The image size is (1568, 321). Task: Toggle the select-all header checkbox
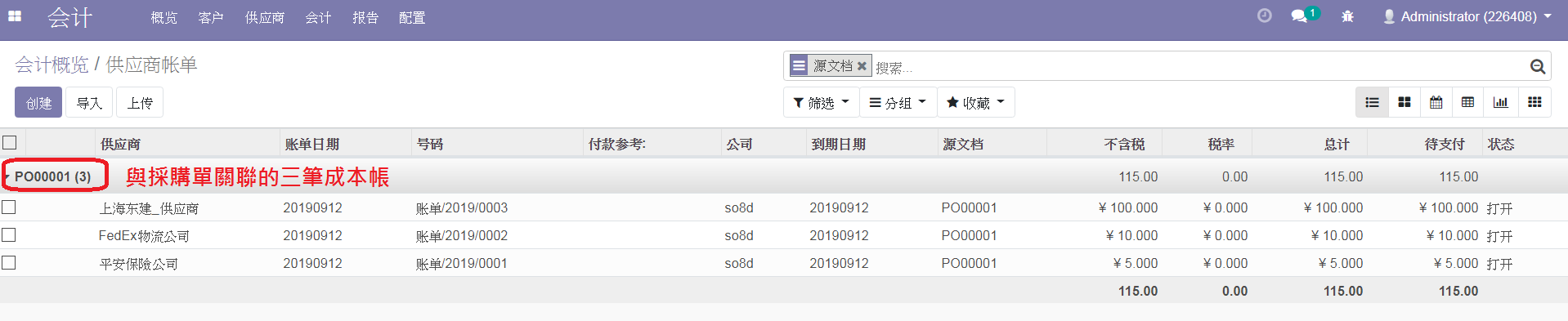pos(10,142)
